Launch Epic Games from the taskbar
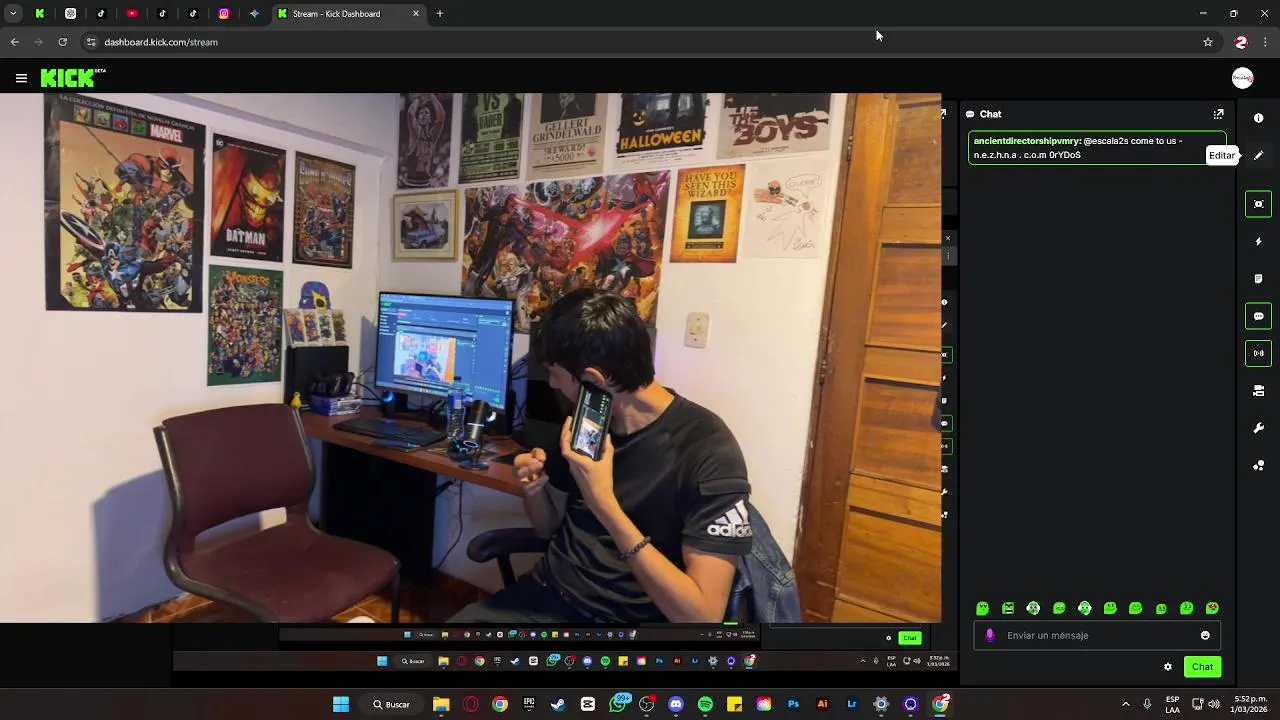 529,704
